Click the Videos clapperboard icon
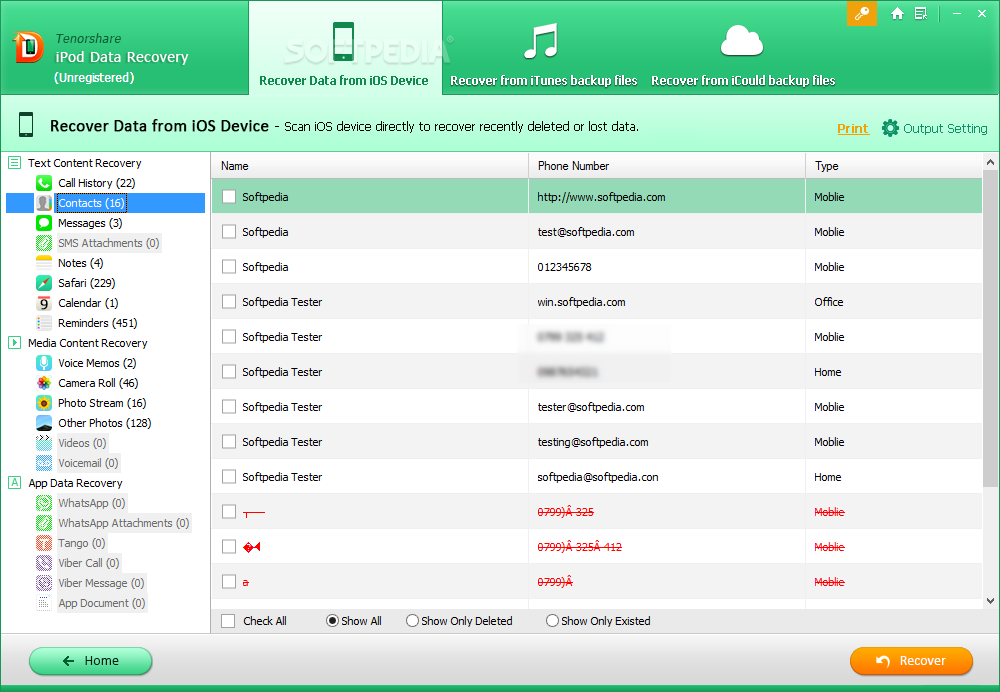 pyautogui.click(x=44, y=443)
